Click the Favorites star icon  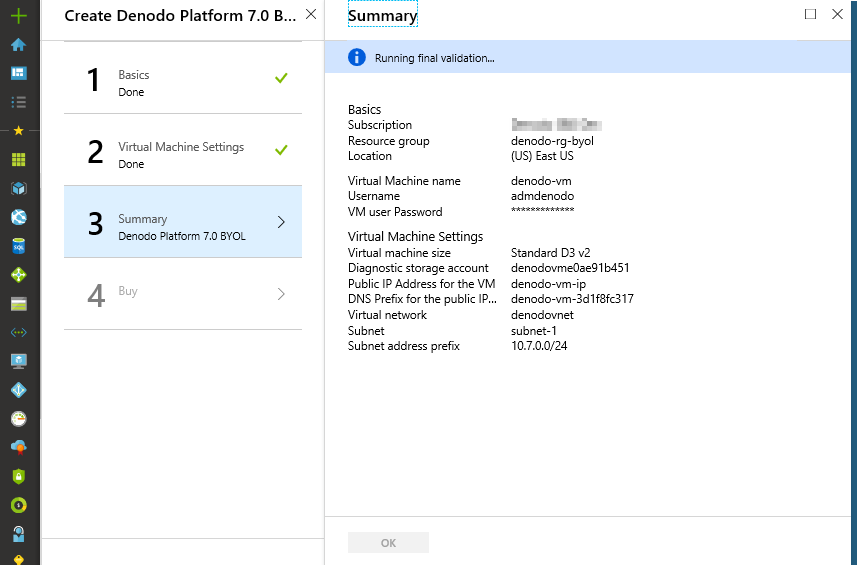point(19,131)
